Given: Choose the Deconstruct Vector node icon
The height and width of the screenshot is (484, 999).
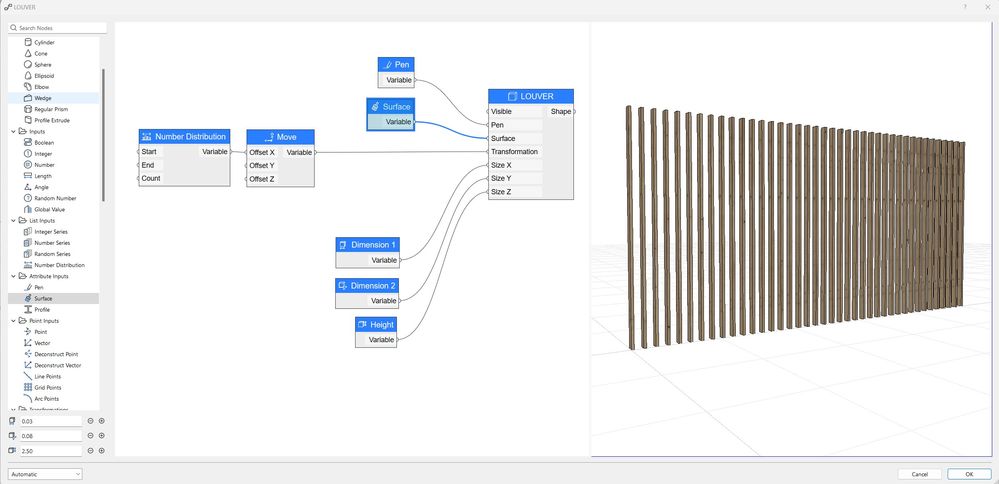Looking at the screenshot, I should (x=27, y=365).
